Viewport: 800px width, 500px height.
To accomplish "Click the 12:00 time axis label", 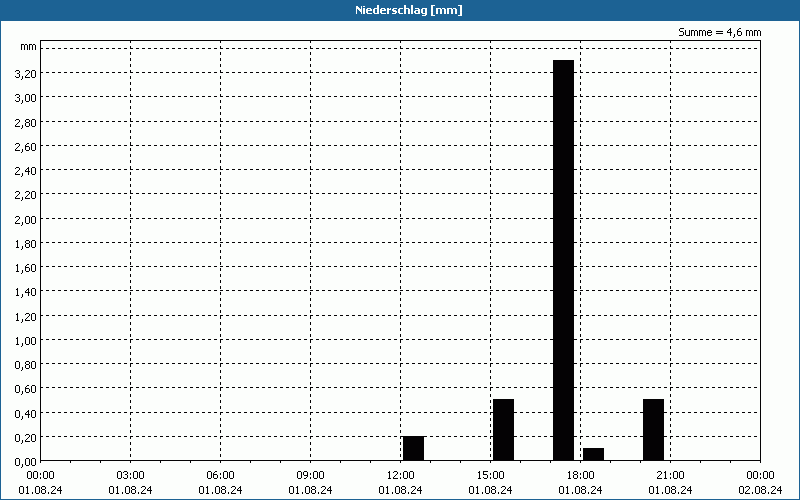I will coord(401,476).
